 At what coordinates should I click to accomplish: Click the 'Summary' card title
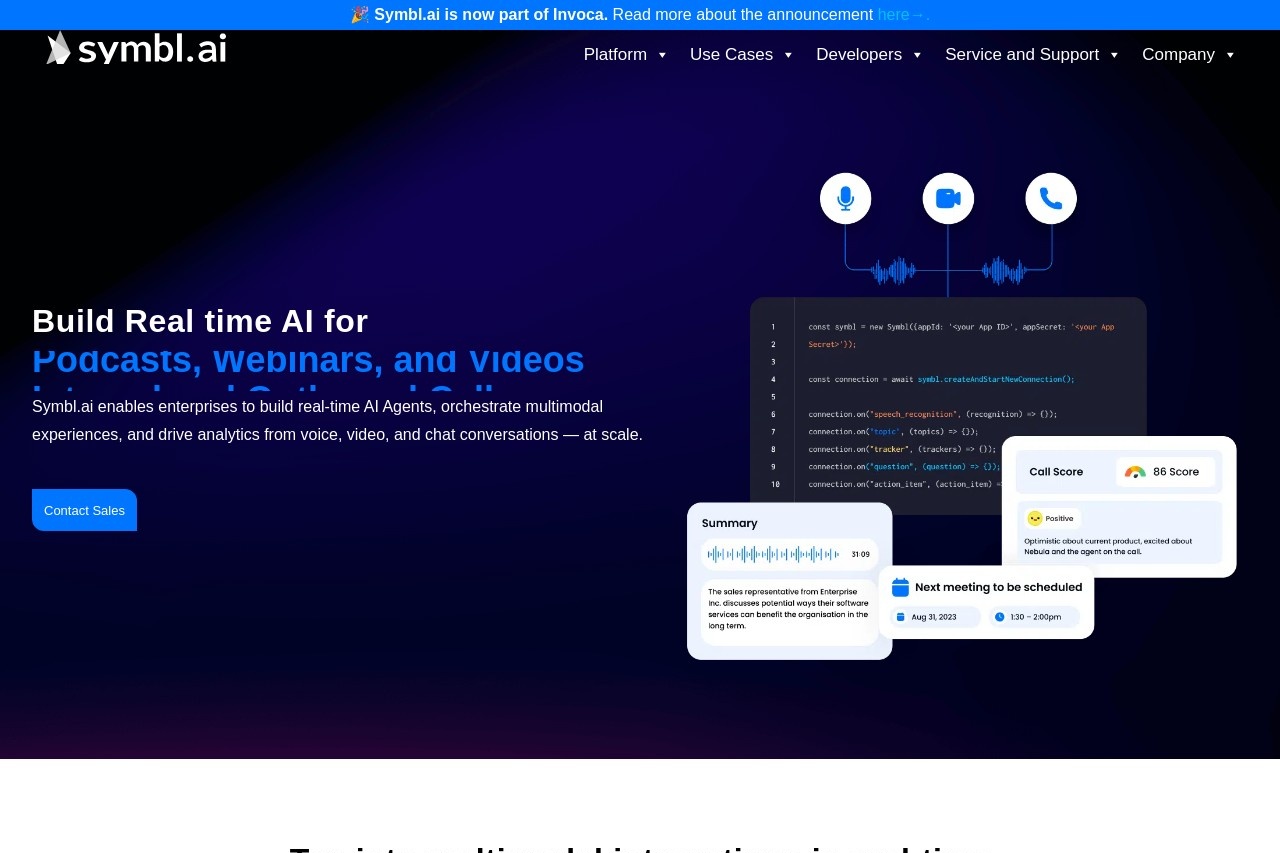[x=730, y=523]
